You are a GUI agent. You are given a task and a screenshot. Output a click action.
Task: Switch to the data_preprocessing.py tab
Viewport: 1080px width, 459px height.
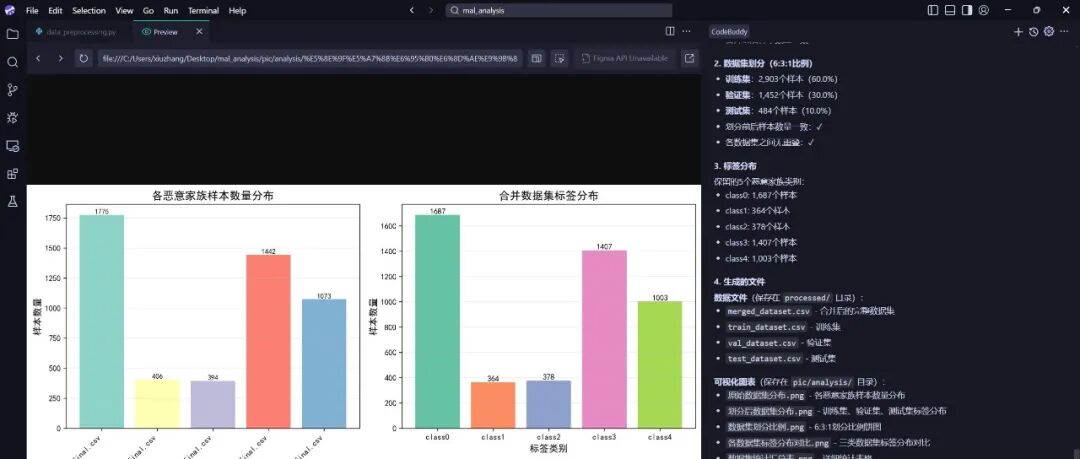tap(76, 32)
